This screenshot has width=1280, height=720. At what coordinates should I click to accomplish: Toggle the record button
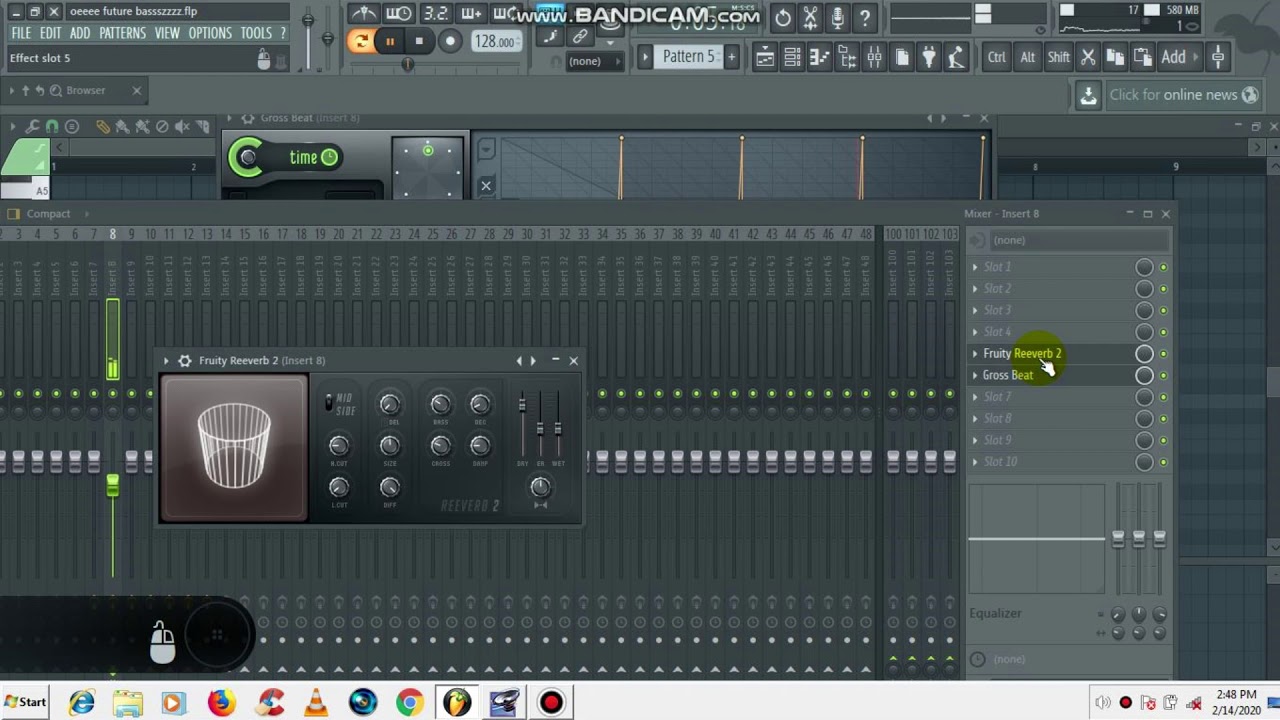450,41
